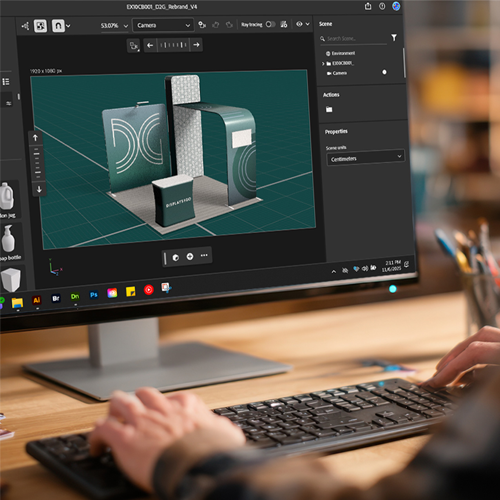
Task: Open the Camera dropdown
Action: (163, 25)
